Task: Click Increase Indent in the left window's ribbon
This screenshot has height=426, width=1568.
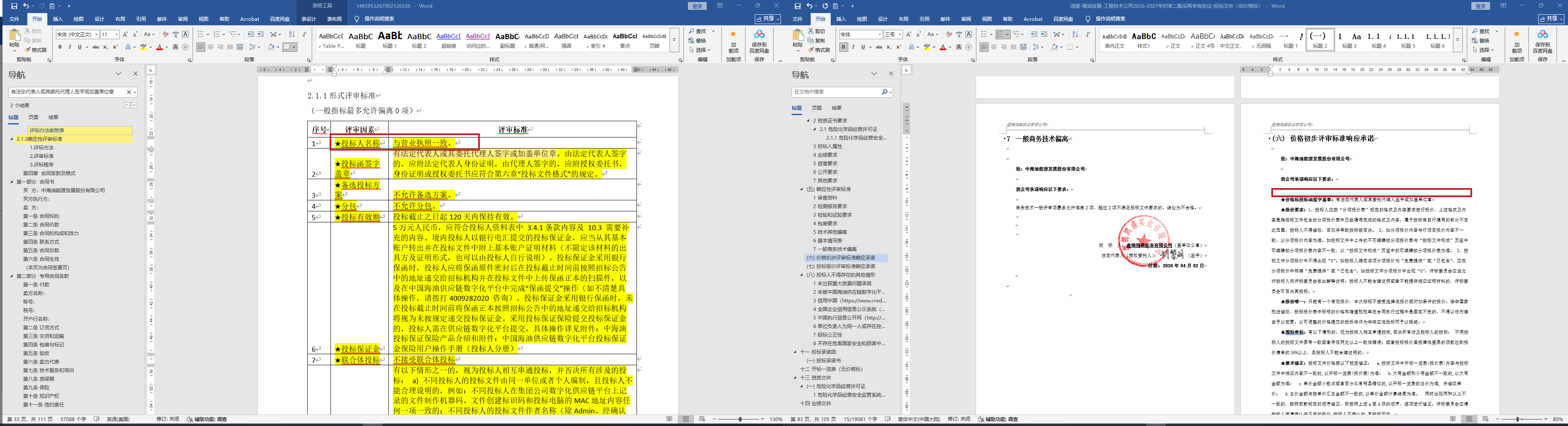Action: 261,35
